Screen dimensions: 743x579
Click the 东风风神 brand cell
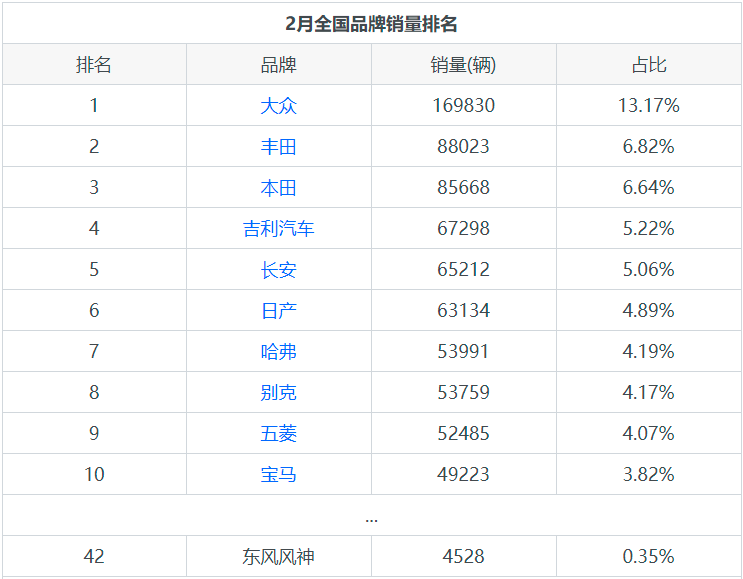pos(278,557)
